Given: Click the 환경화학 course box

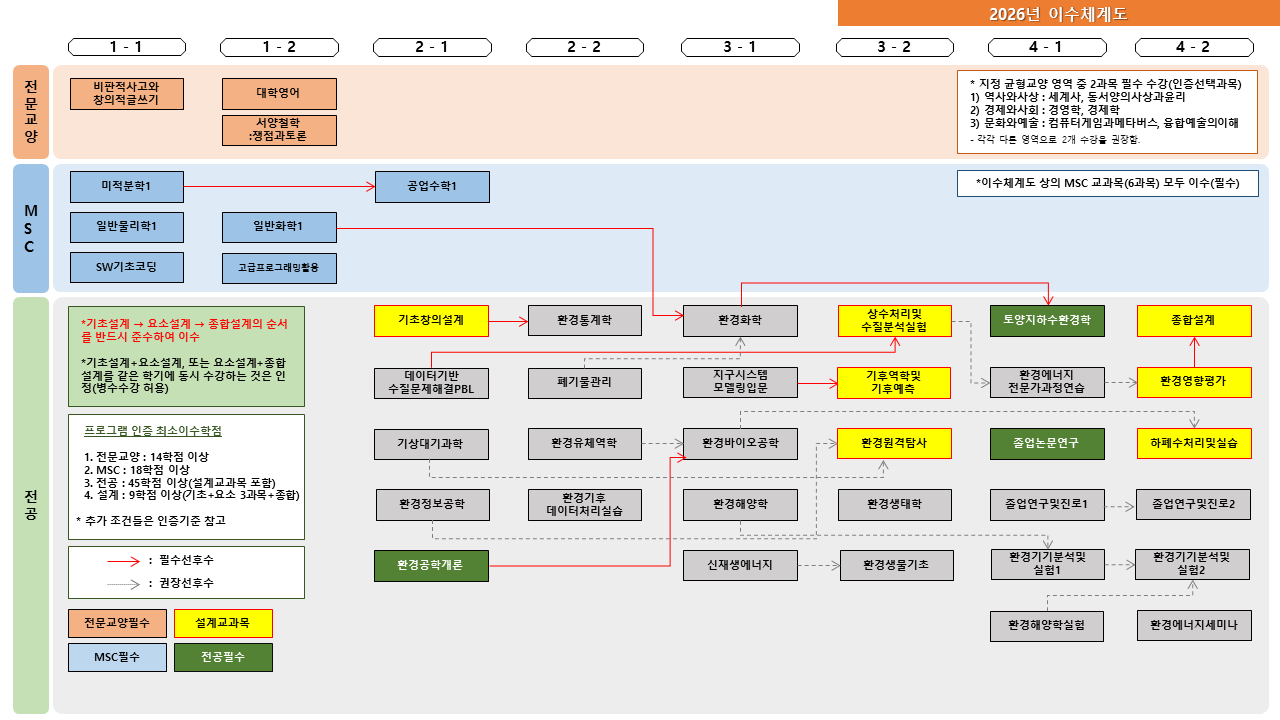Looking at the screenshot, I should 740,321.
